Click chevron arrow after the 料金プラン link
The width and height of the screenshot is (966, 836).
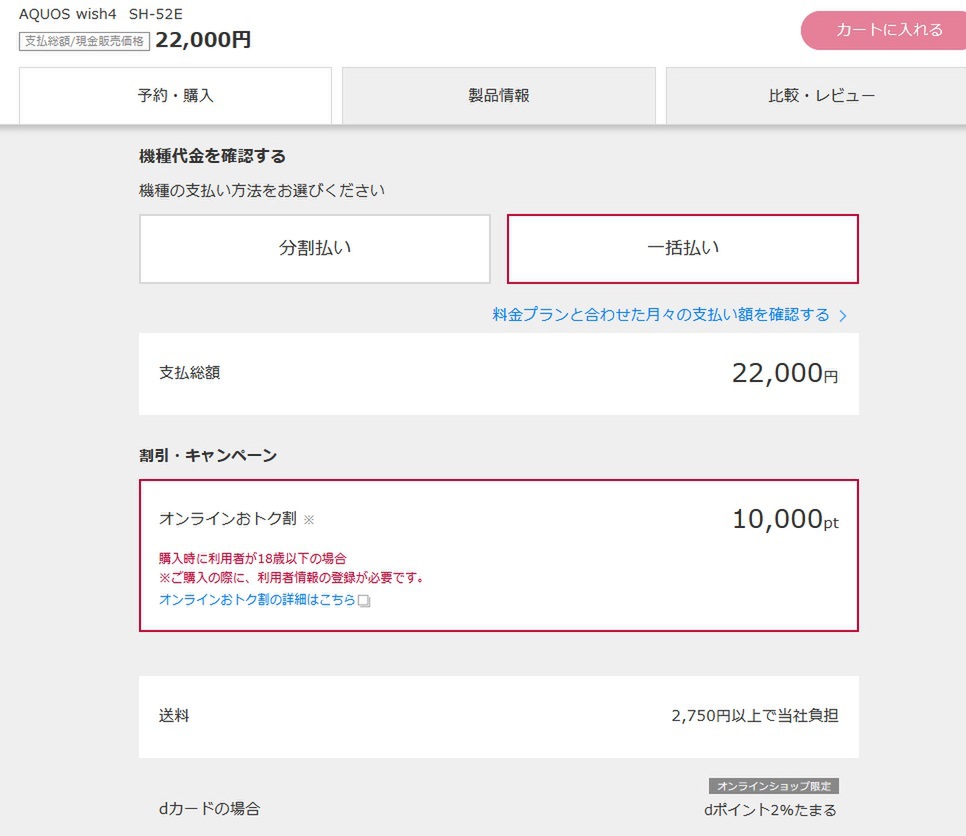pos(843,316)
